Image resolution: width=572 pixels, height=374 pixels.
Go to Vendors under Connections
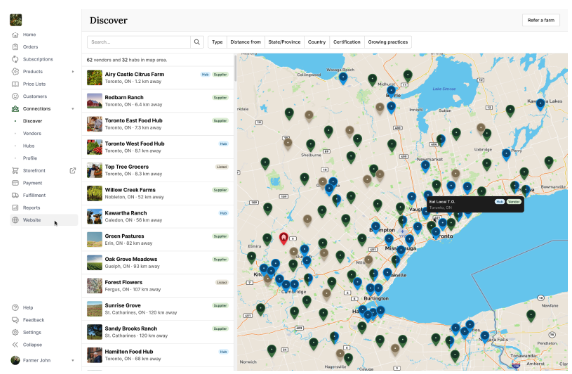[32, 133]
